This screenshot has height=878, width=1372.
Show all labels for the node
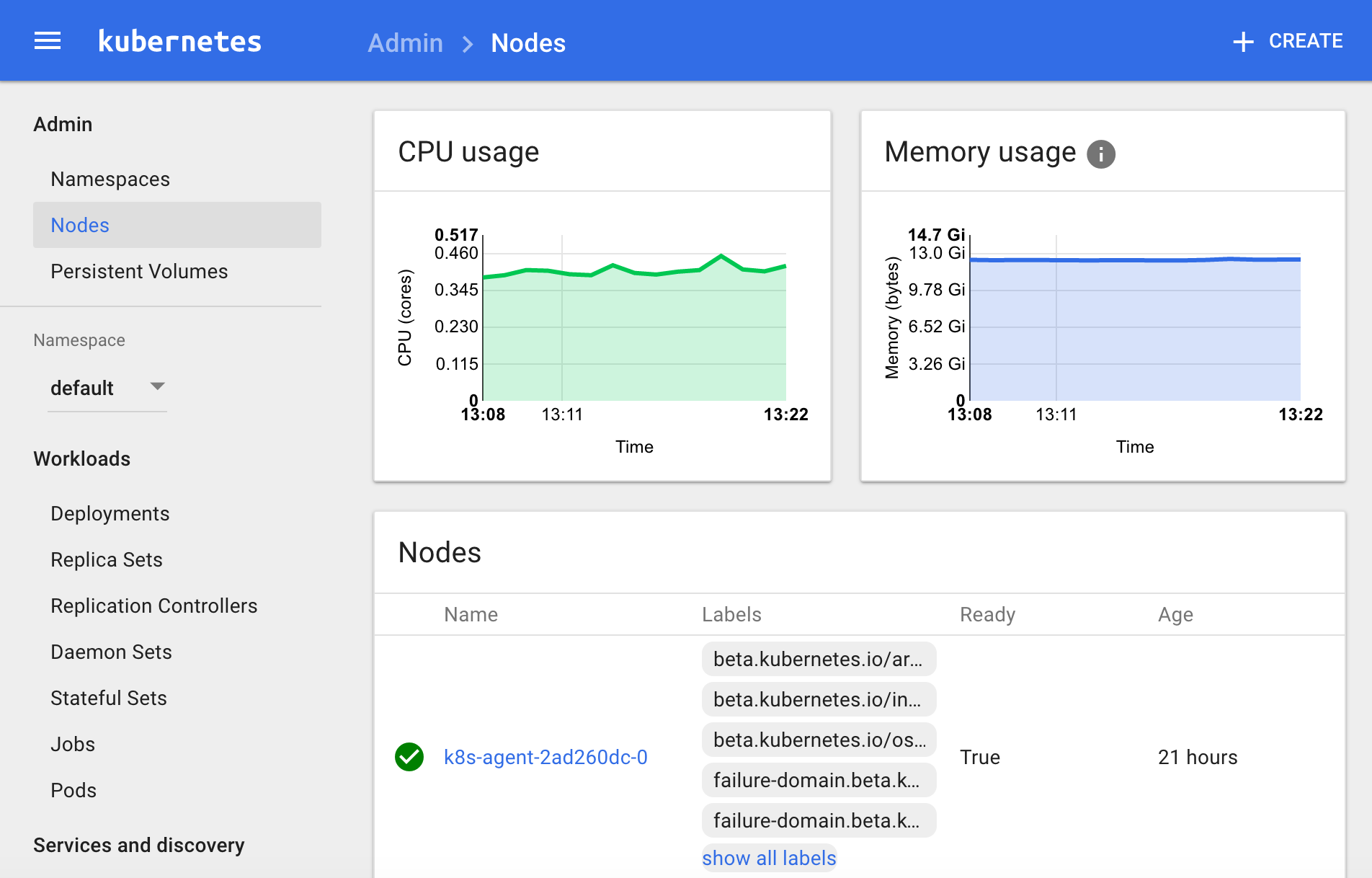coord(768,858)
